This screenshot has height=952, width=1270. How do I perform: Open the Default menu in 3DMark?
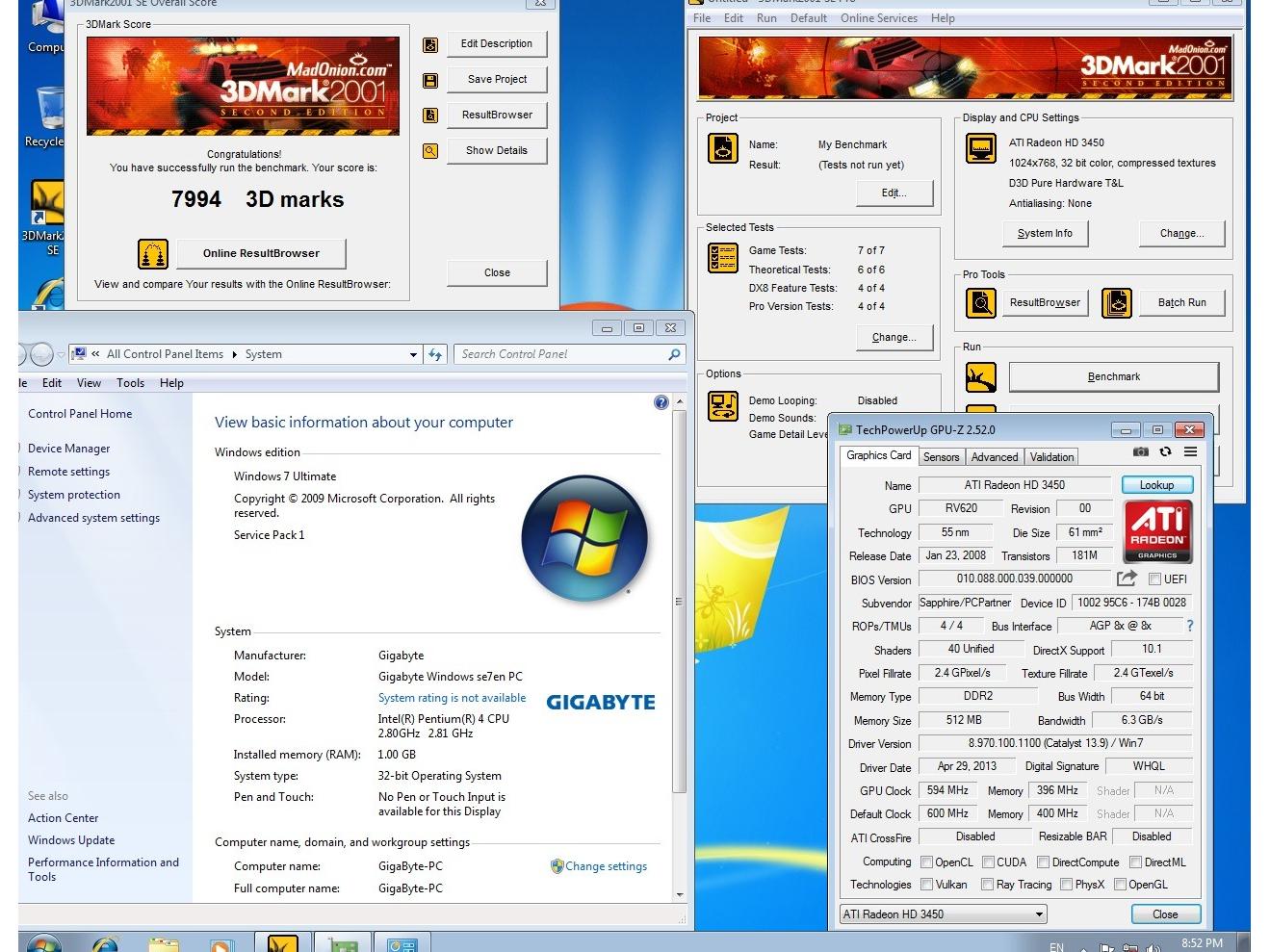(809, 18)
